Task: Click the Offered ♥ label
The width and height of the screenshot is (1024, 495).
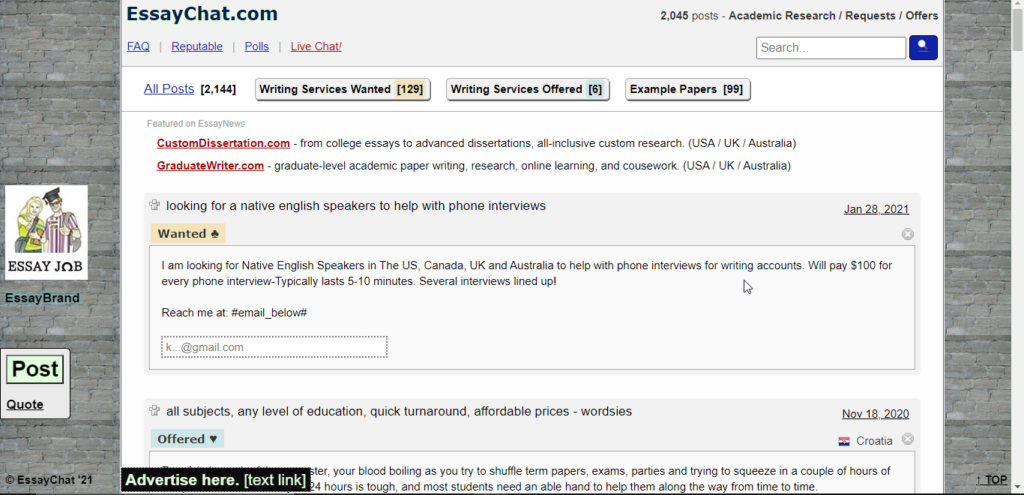Action: 187,439
